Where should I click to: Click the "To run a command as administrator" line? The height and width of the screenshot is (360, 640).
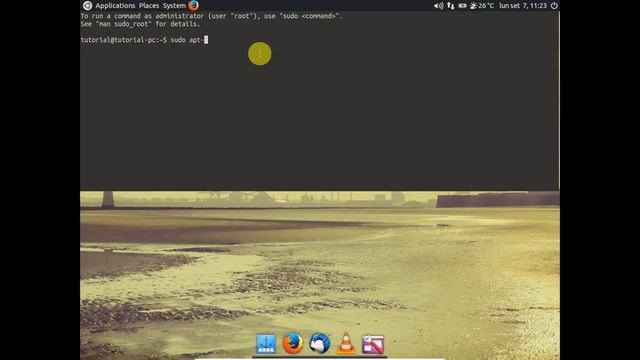[211, 16]
